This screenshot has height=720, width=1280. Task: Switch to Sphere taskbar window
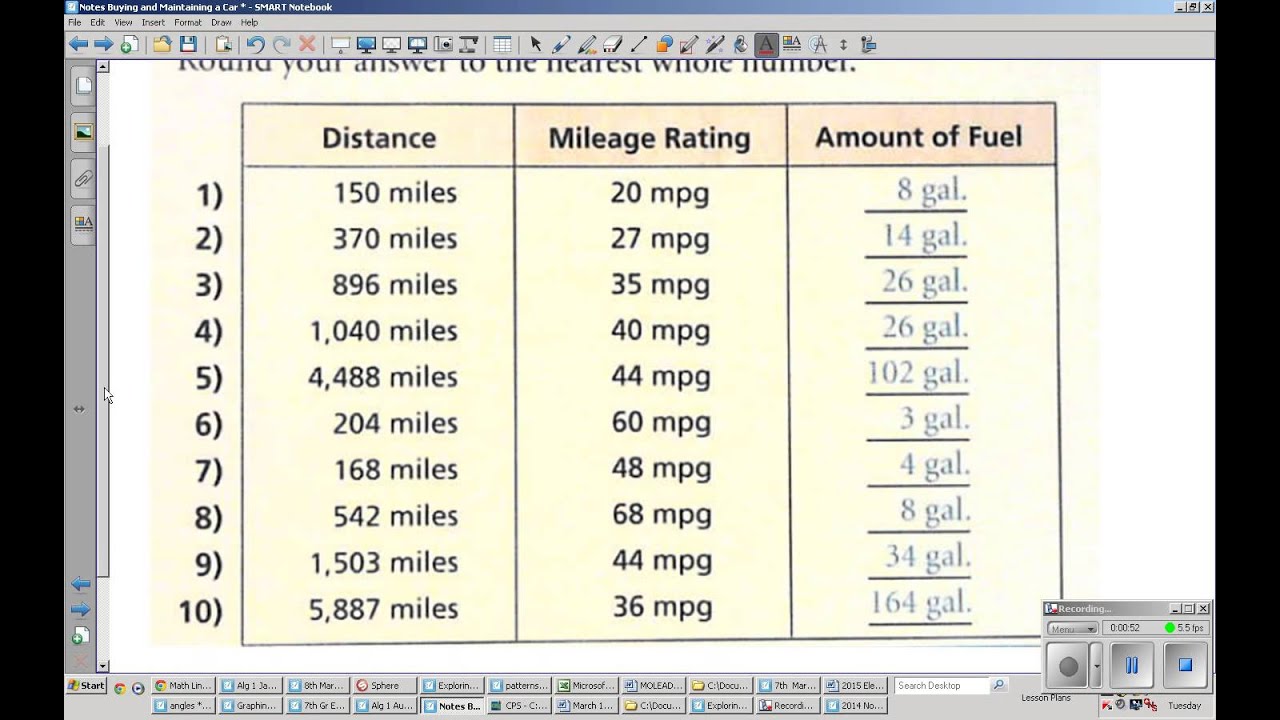pos(384,686)
